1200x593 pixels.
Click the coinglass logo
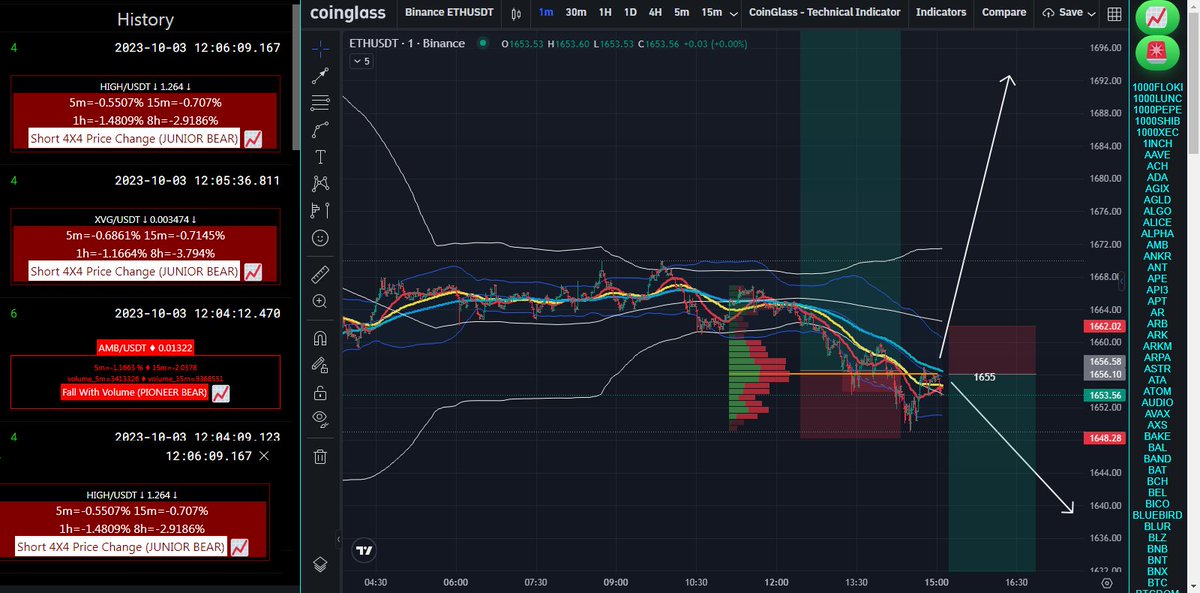[346, 13]
